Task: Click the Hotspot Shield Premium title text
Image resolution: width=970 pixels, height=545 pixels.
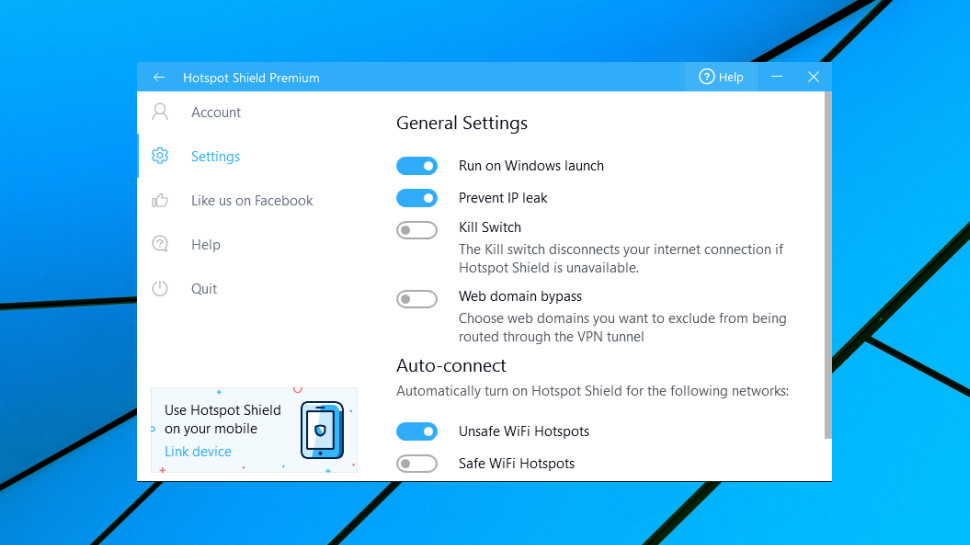Action: (251, 78)
